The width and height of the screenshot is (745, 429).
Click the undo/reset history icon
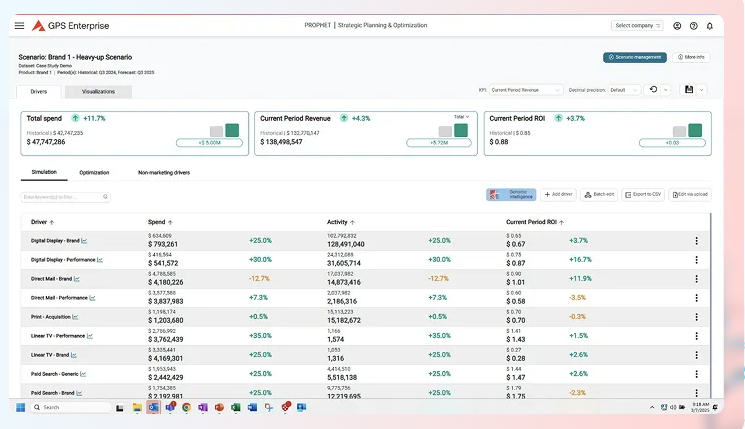[653, 90]
